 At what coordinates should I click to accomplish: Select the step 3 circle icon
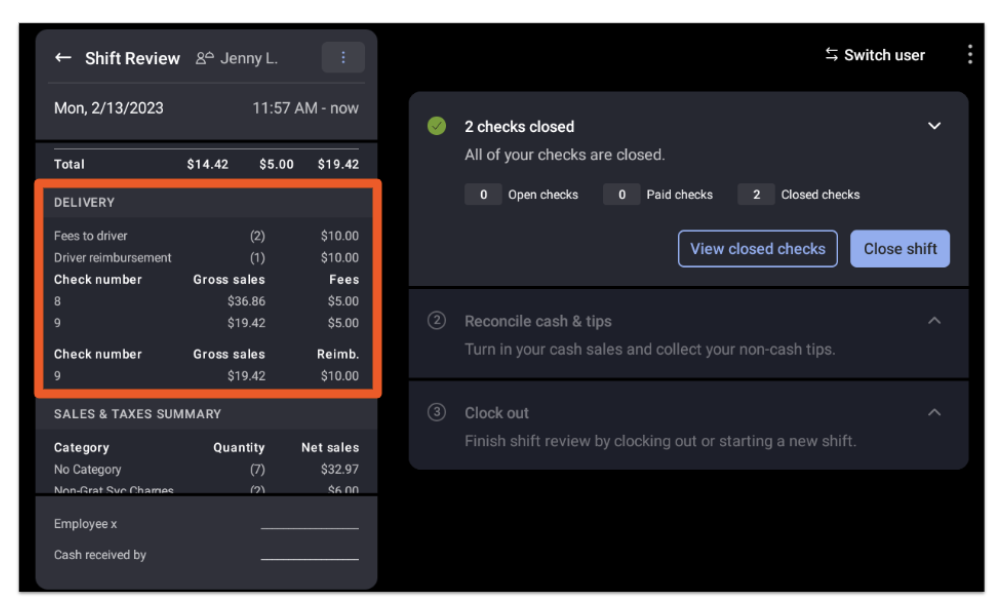point(437,412)
